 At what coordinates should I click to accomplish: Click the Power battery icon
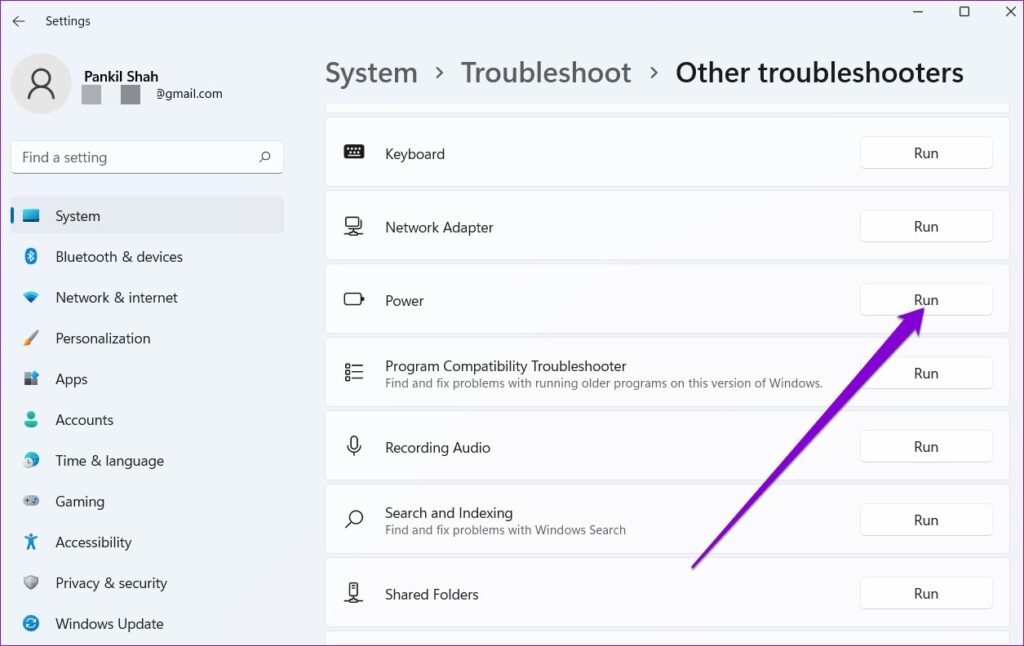click(354, 300)
